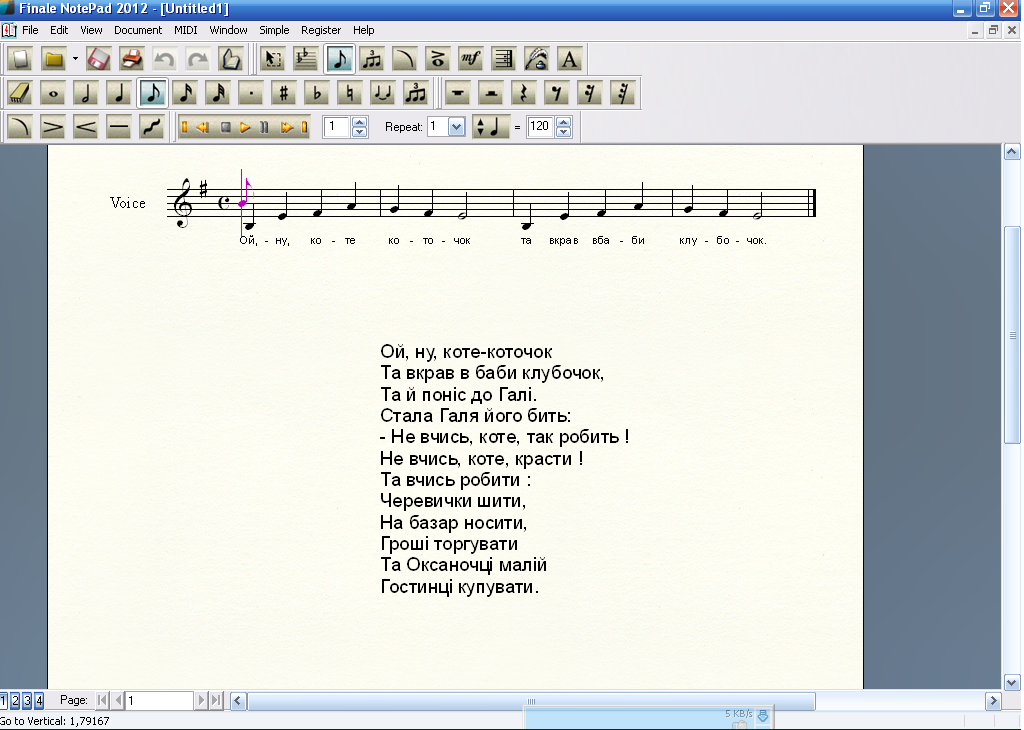Viewport: 1024px width, 730px height.
Task: Click the Page number input field
Action: (159, 701)
